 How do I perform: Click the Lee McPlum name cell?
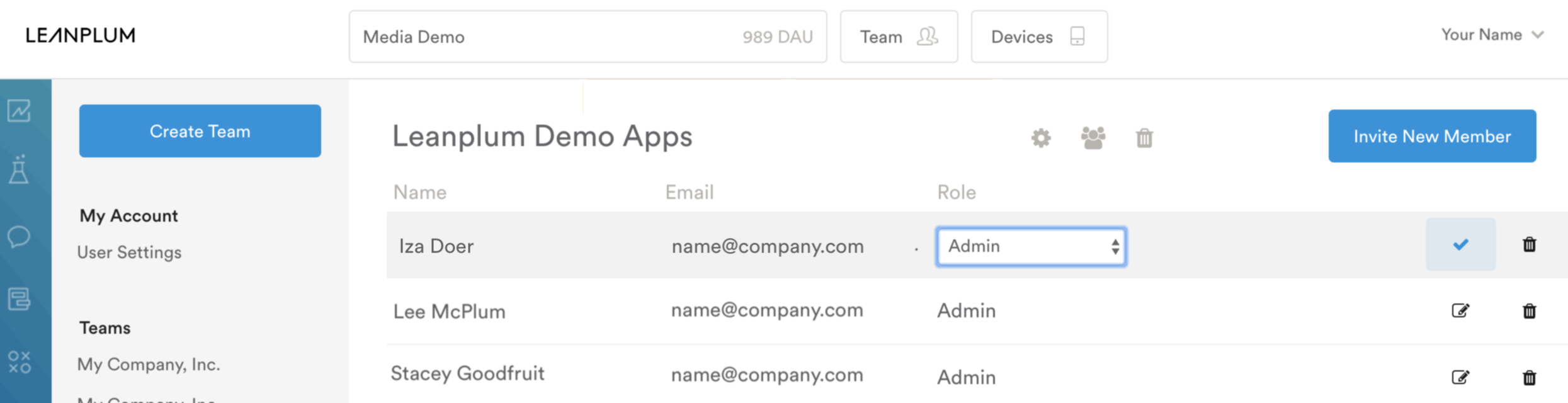(449, 312)
